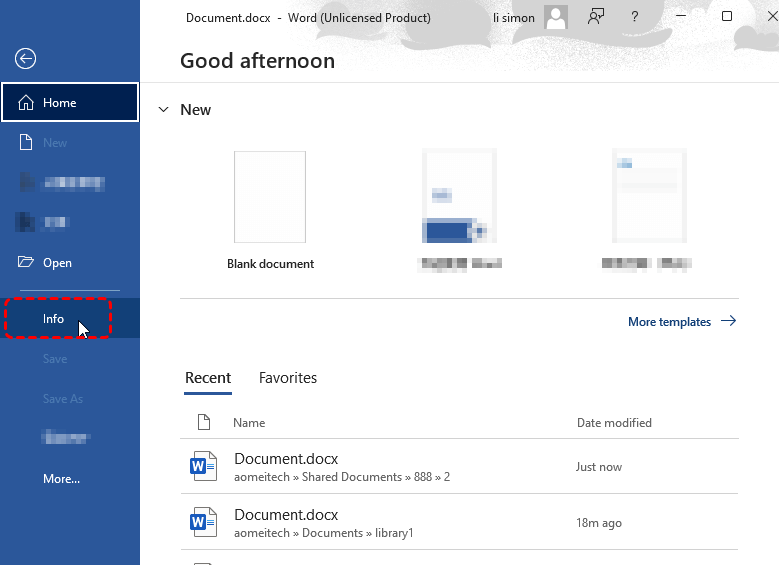This screenshot has width=779, height=565.
Task: Go back using the circled arrow icon
Action: tap(25, 59)
